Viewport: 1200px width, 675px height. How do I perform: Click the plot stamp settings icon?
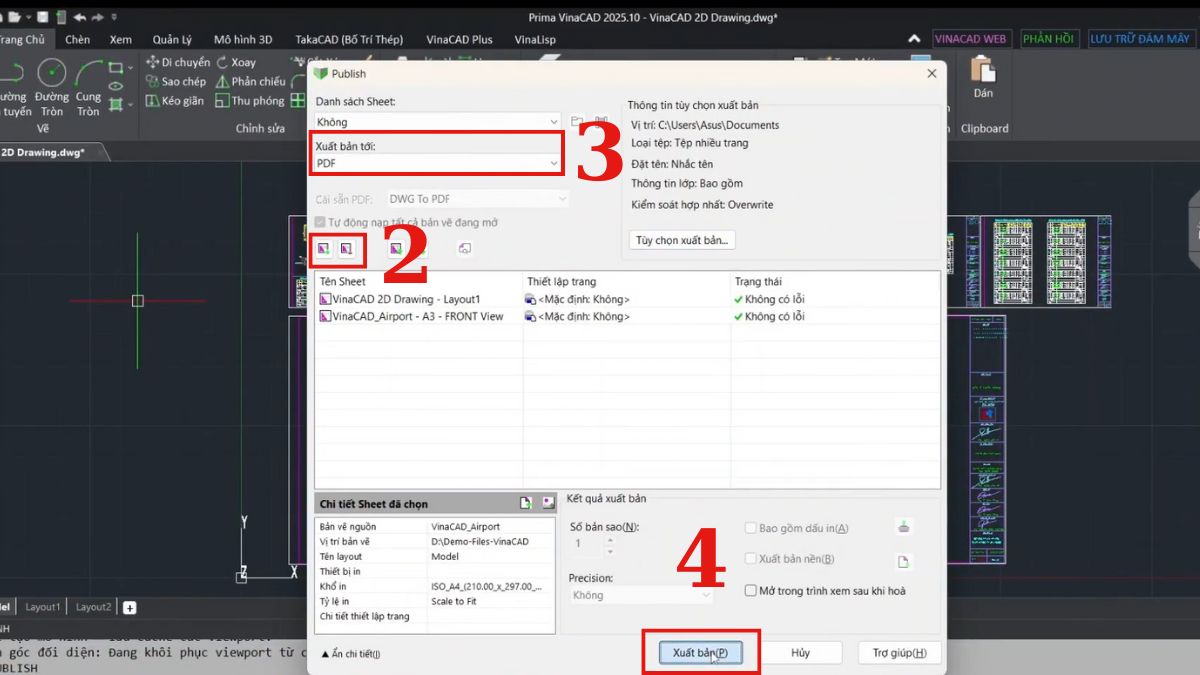pyautogui.click(x=904, y=528)
